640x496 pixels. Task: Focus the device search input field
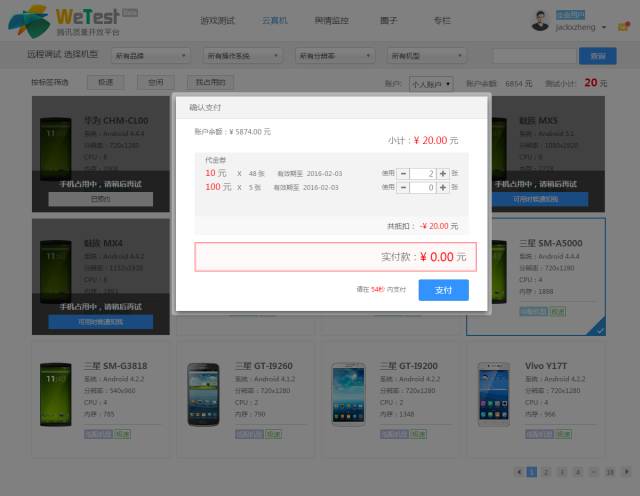(535, 56)
